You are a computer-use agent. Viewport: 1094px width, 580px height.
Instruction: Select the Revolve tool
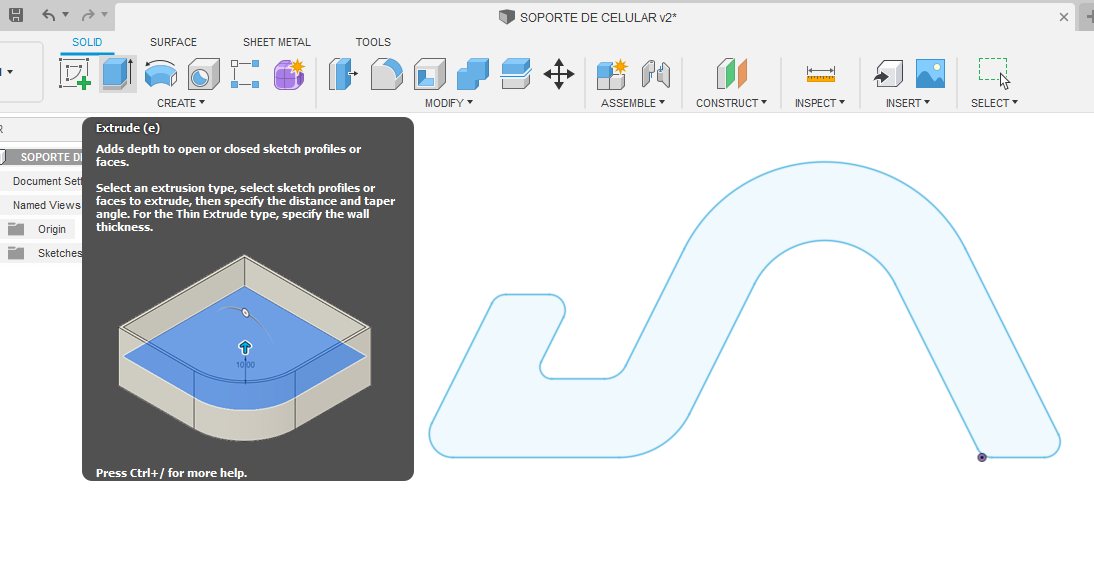click(x=160, y=73)
